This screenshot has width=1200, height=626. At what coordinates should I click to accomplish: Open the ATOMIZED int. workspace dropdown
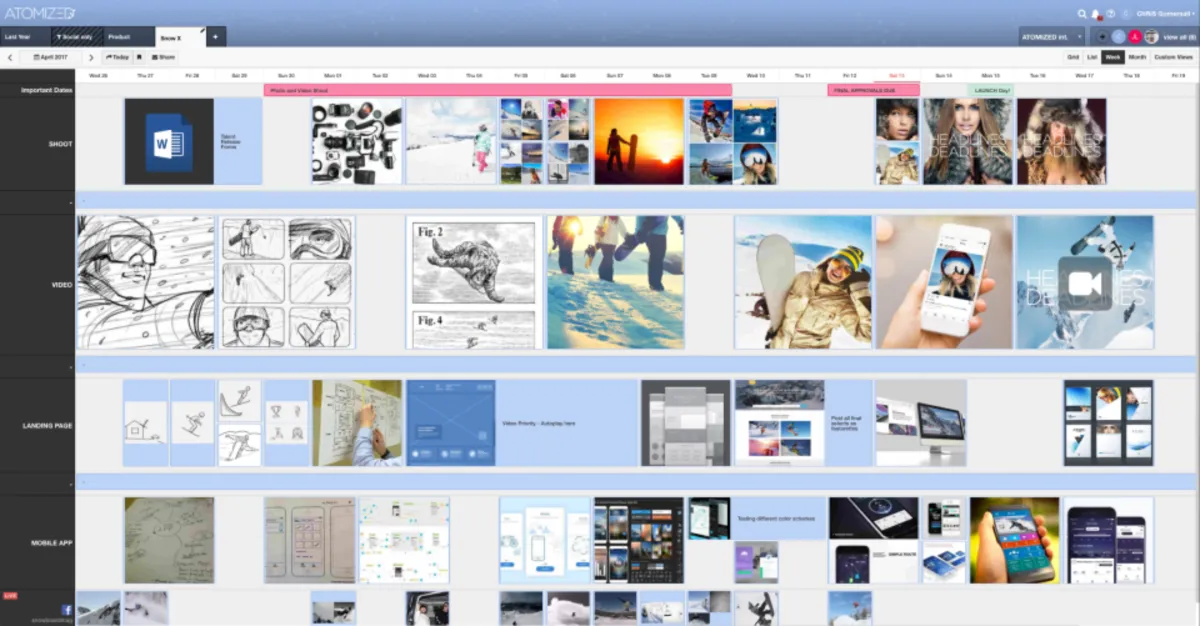click(x=1051, y=37)
